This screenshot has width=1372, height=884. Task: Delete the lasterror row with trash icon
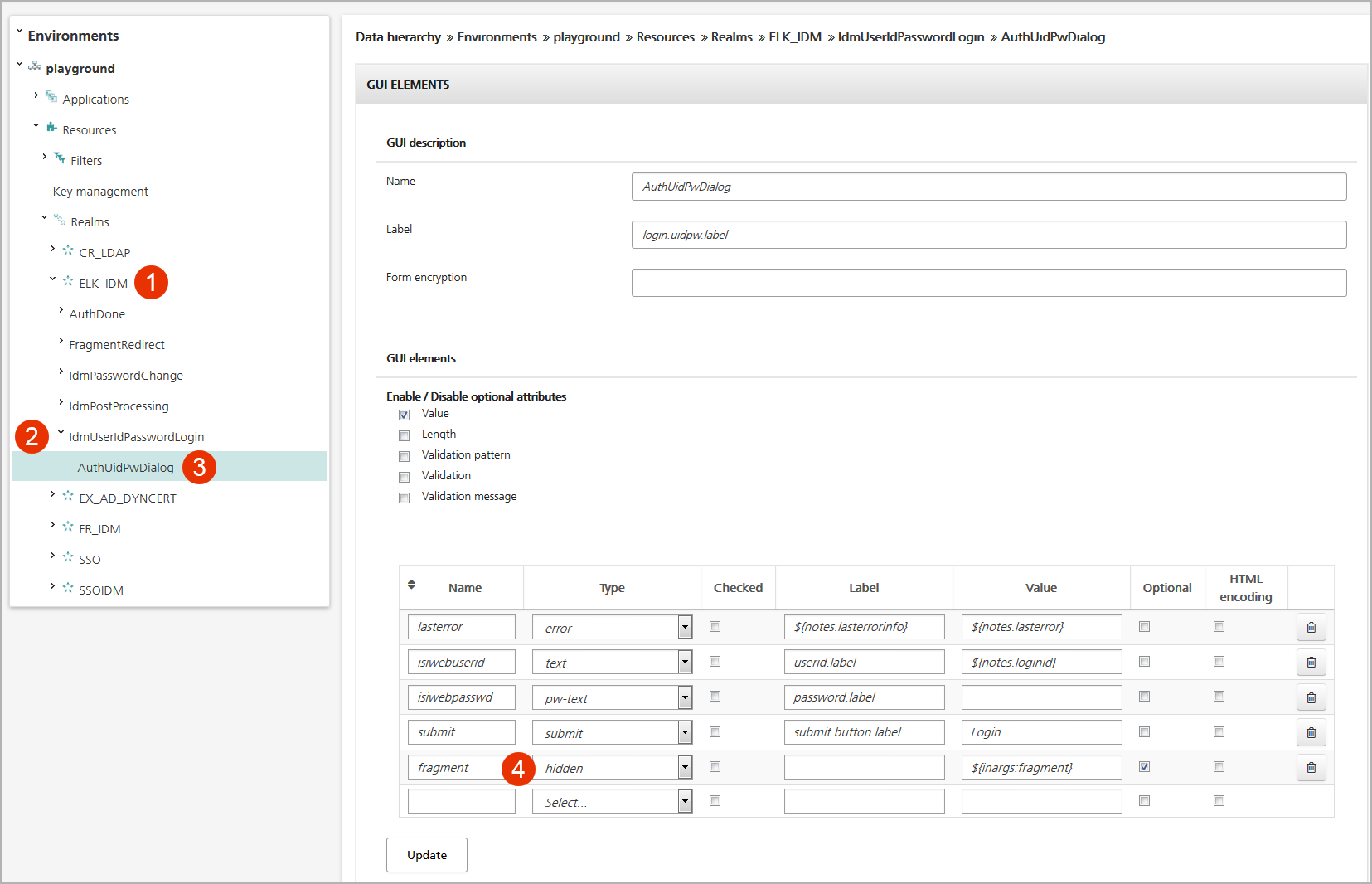(x=1311, y=628)
